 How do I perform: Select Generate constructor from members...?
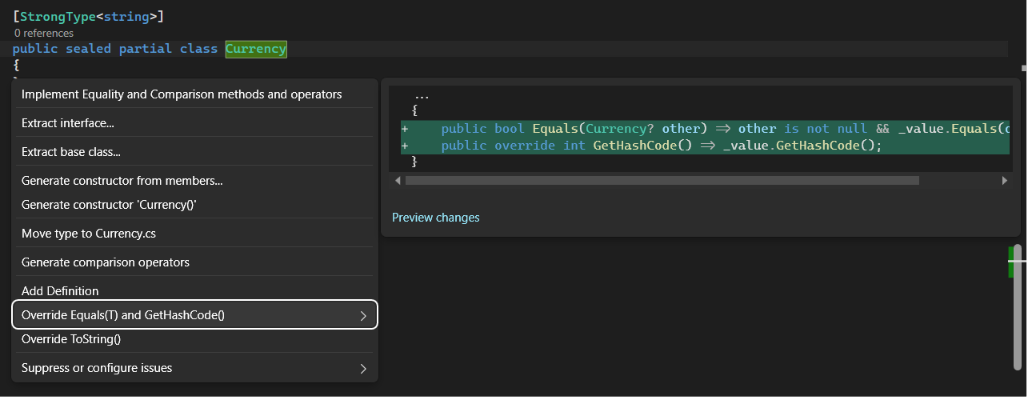pyautogui.click(x=195, y=181)
